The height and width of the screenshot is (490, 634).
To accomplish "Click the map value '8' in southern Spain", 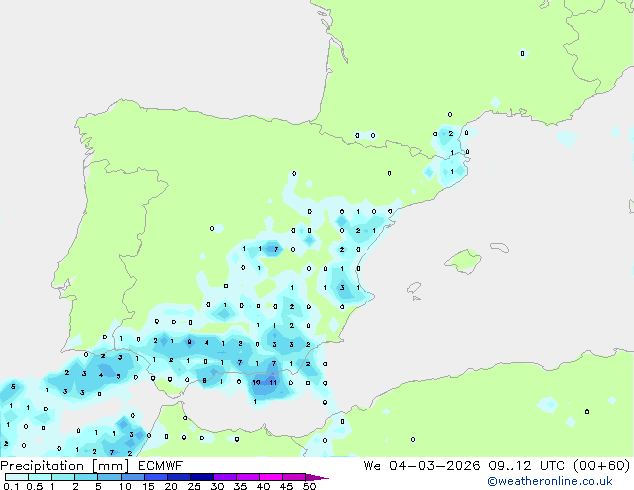I will [x=205, y=380].
